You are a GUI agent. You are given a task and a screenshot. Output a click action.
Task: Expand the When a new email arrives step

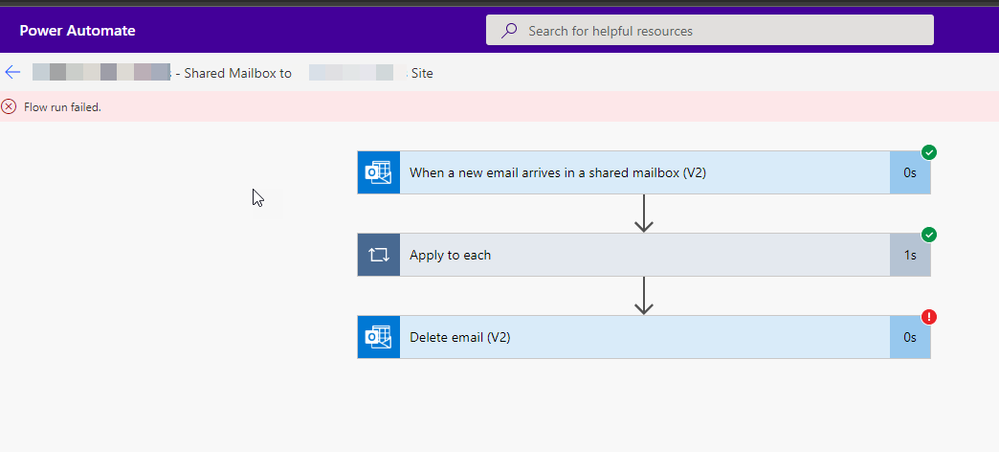coord(644,172)
